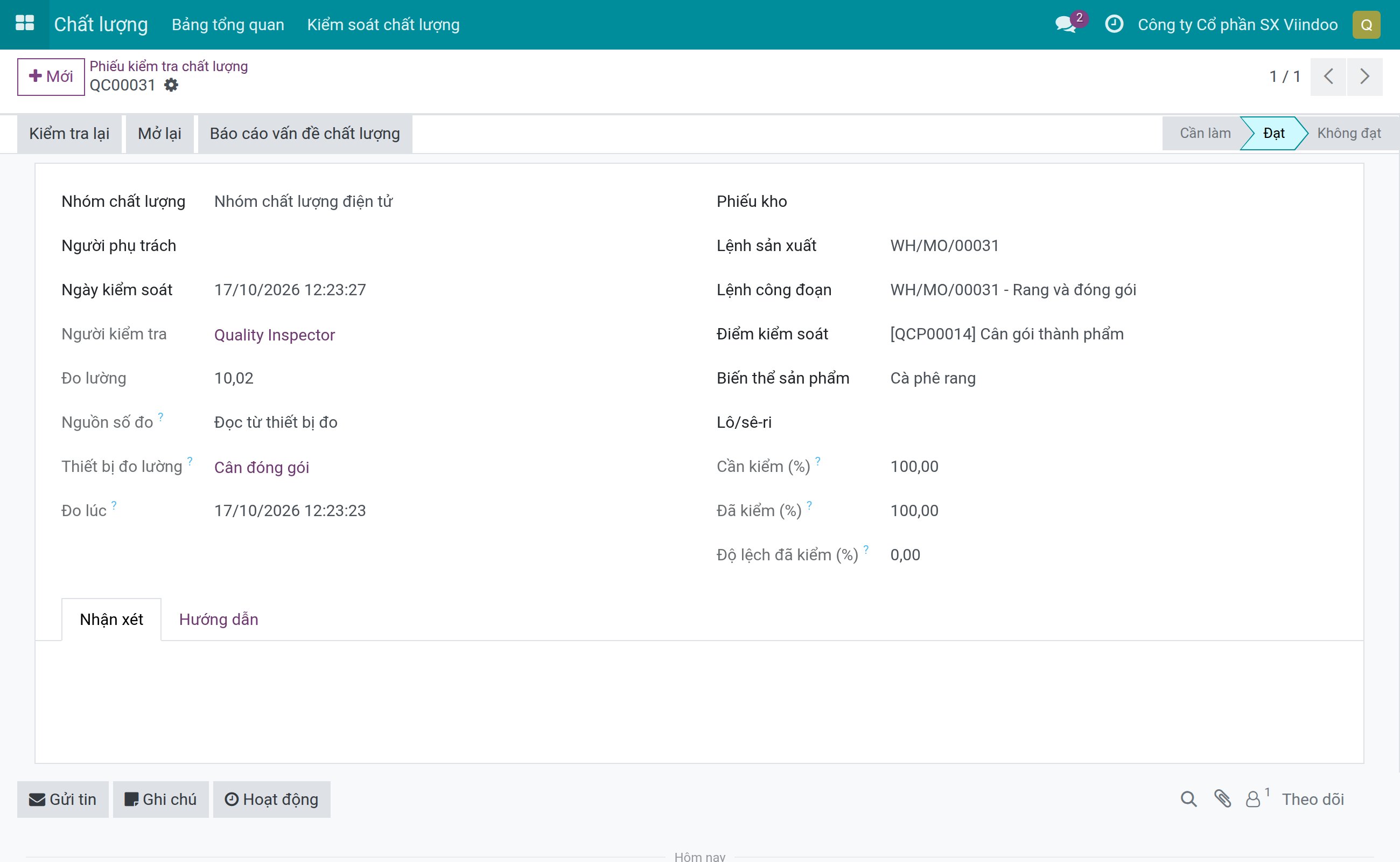Click Báo cáo vấn đề chất lượng button
Screen dimensions: 1400x862
[x=305, y=134]
